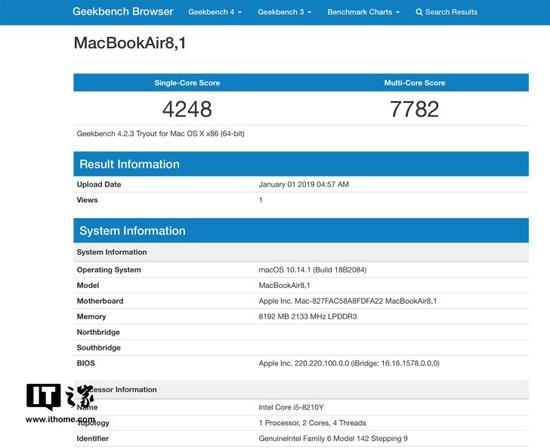Viewport: 550px width, 448px height.
Task: Select the Memory row label
Action: pyautogui.click(x=91, y=316)
